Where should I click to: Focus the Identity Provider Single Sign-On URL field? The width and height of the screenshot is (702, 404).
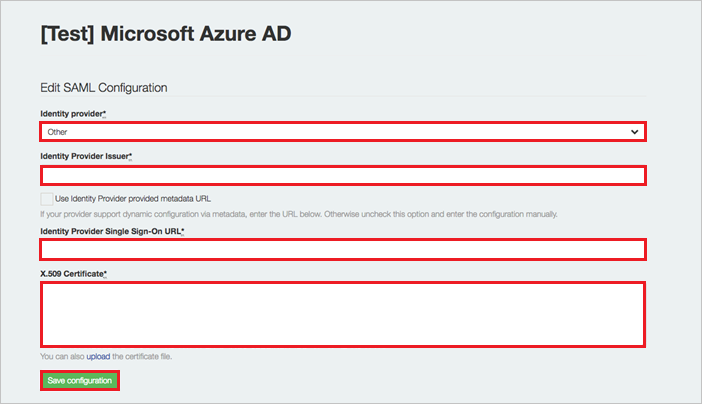click(343, 249)
